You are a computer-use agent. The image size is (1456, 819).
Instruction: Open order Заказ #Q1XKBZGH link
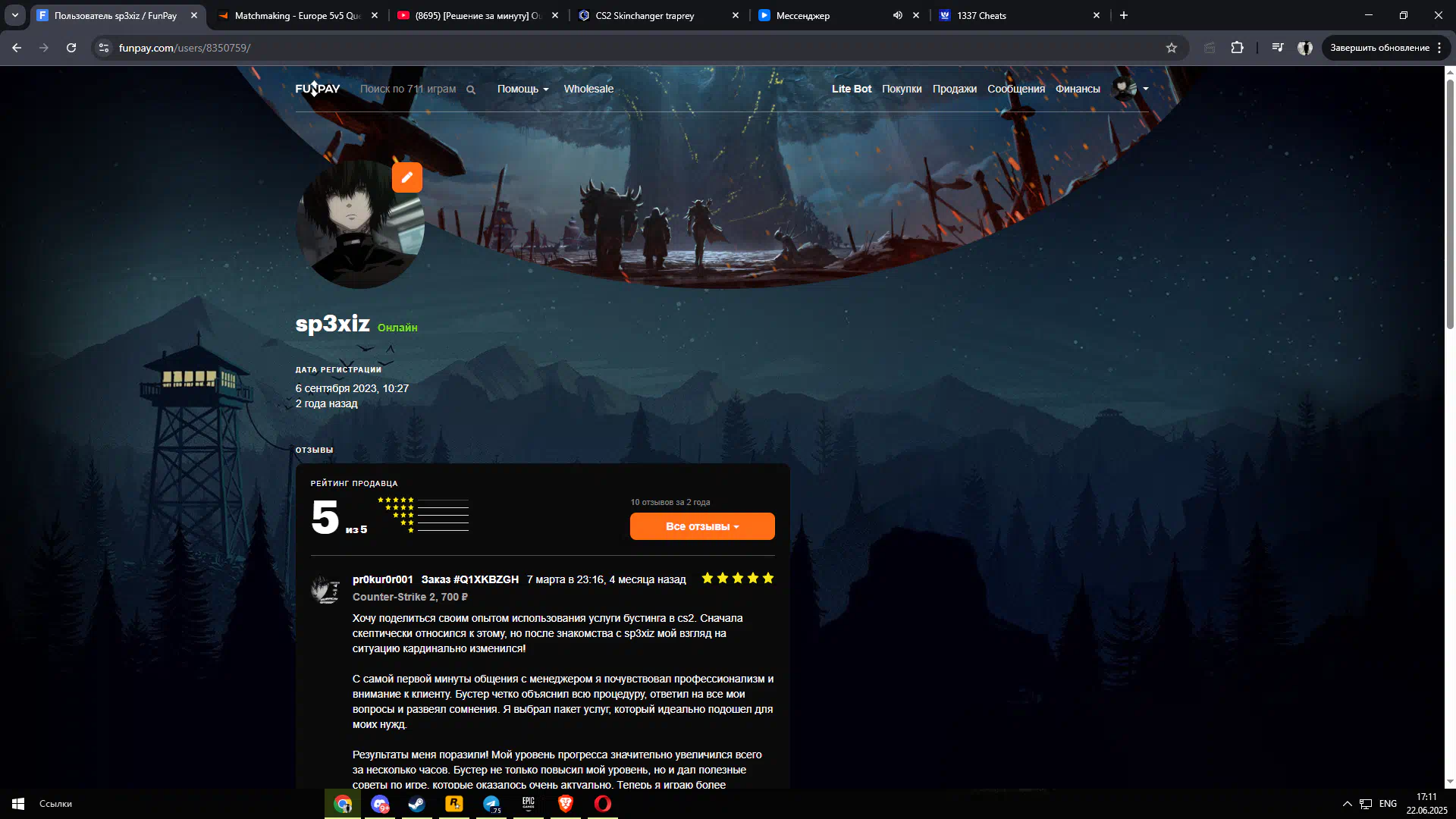[470, 579]
